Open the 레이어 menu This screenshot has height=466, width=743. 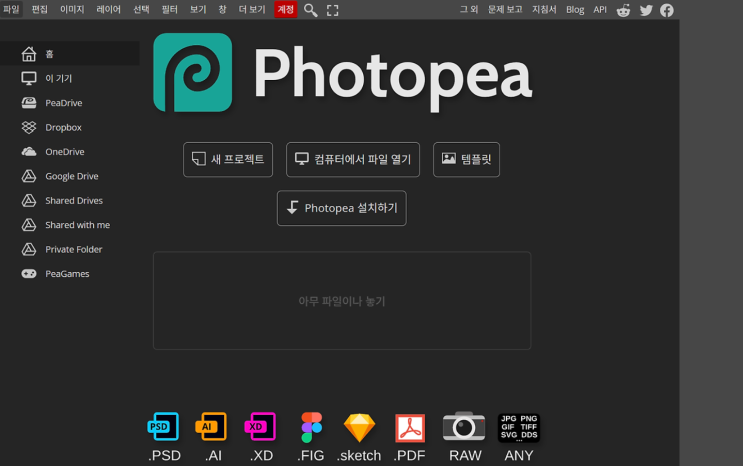pos(109,9)
